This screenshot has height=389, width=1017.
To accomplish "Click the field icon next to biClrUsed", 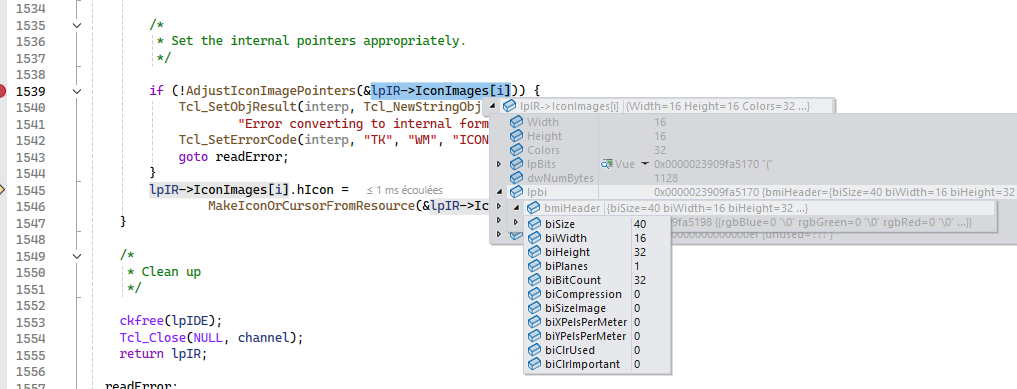I will click(x=534, y=350).
